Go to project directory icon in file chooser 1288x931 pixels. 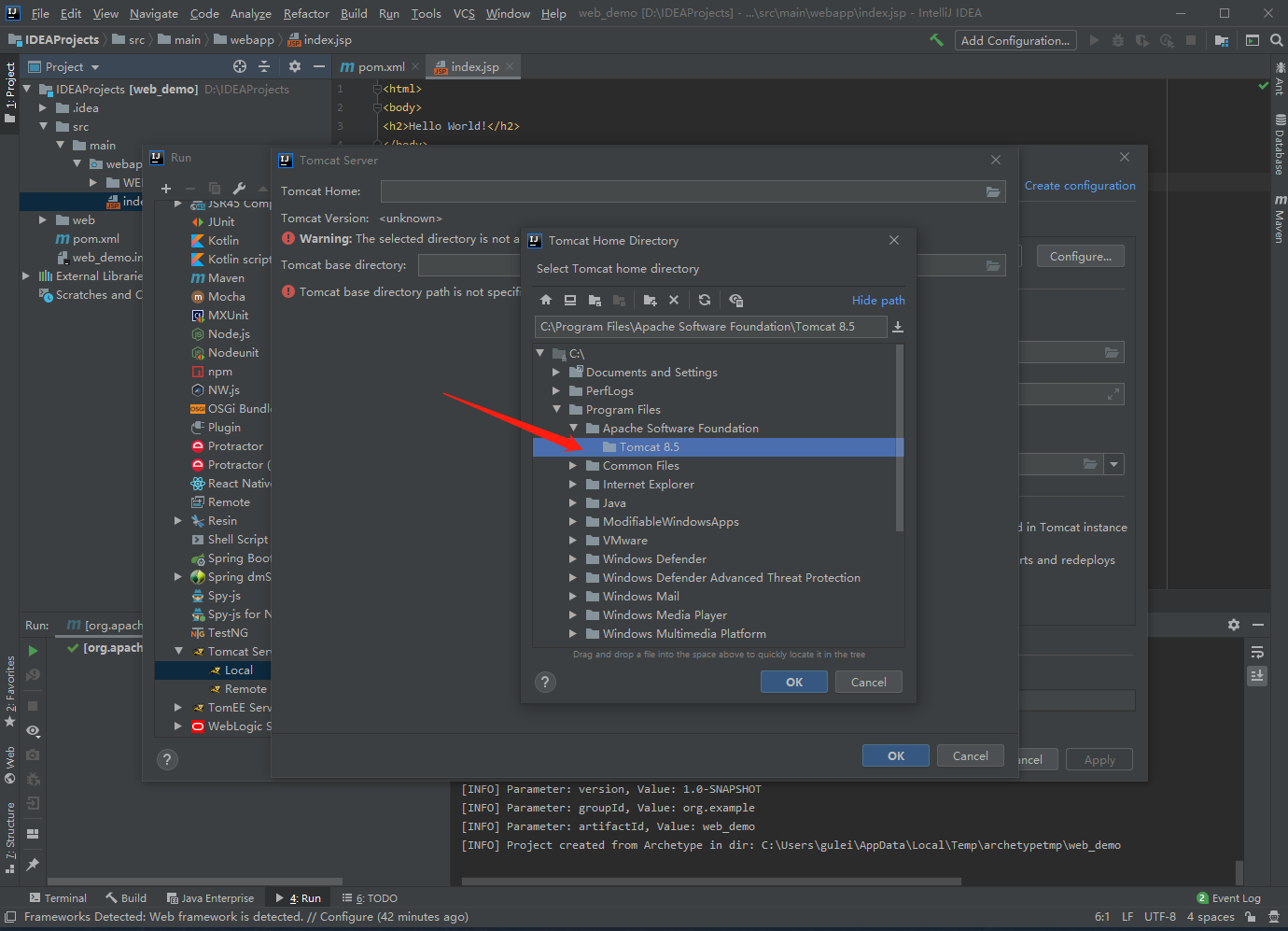[595, 300]
